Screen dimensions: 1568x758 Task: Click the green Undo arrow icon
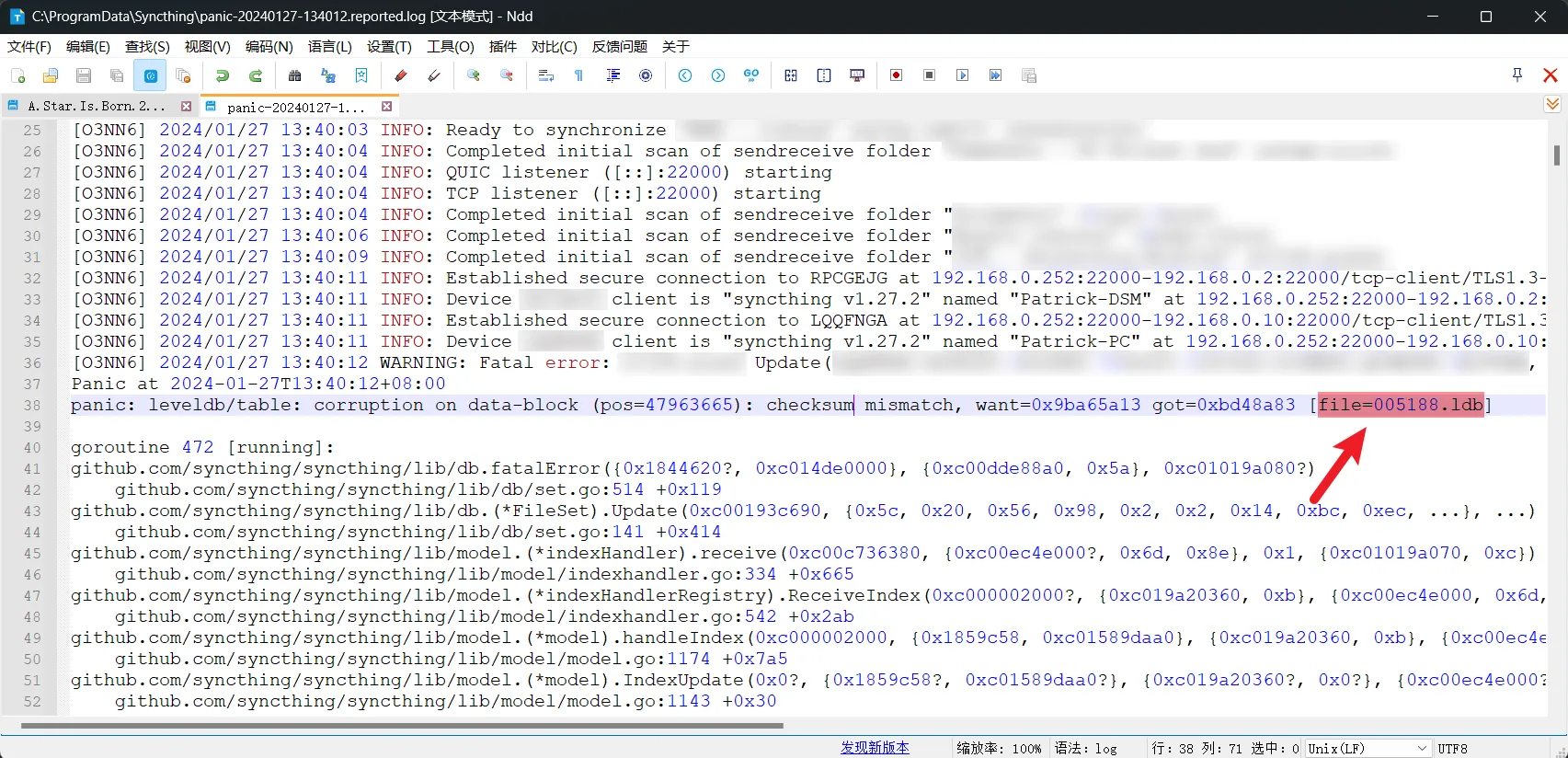(x=222, y=75)
